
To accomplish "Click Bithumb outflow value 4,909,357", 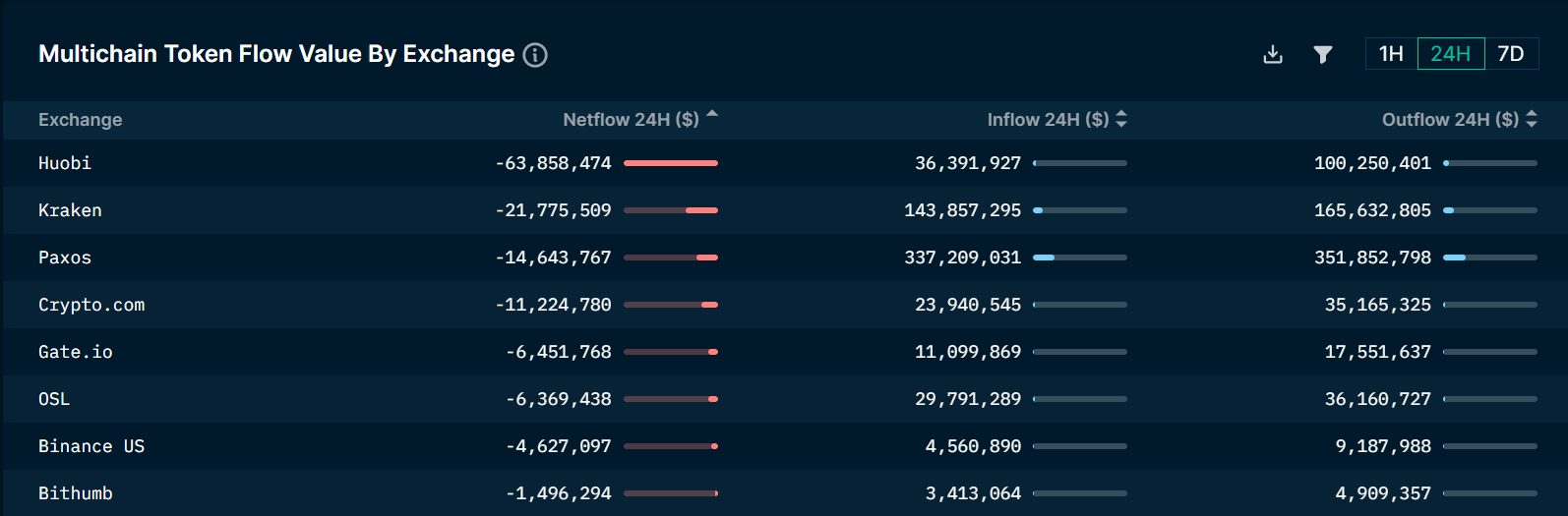I will pos(1384,493).
